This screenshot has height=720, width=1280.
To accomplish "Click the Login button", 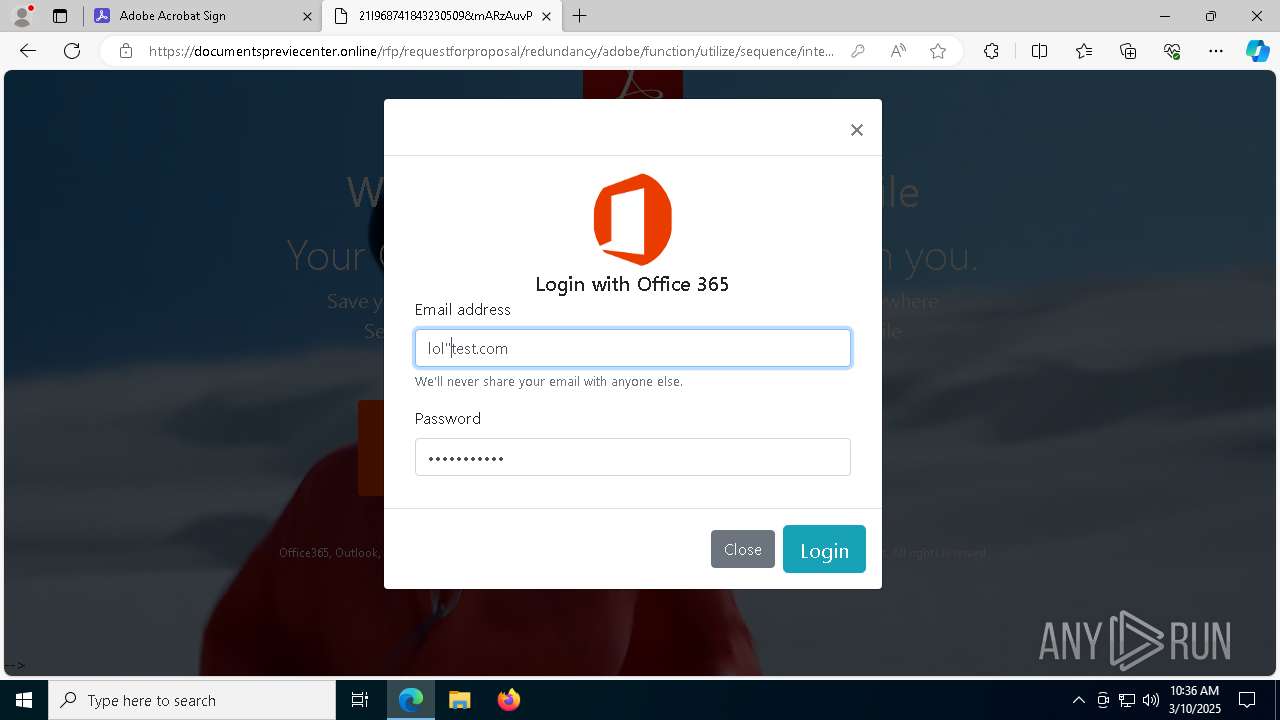I will click(x=824, y=549).
